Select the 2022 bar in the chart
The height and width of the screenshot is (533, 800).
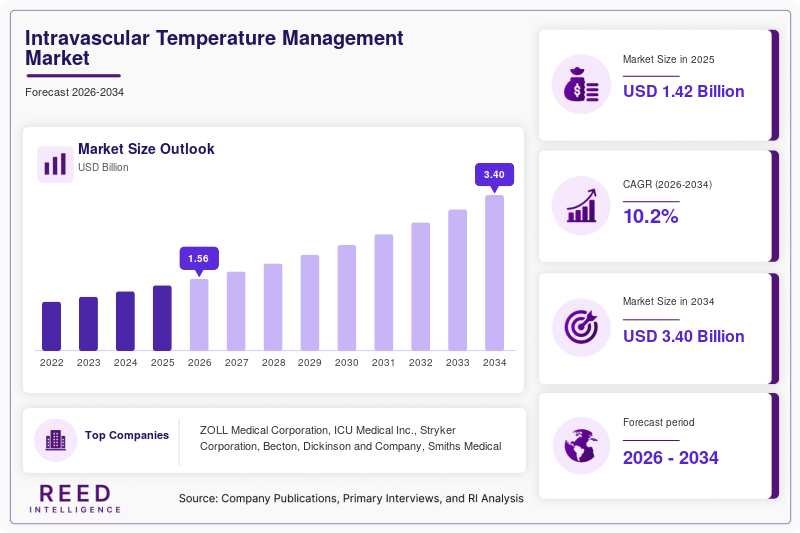52,326
